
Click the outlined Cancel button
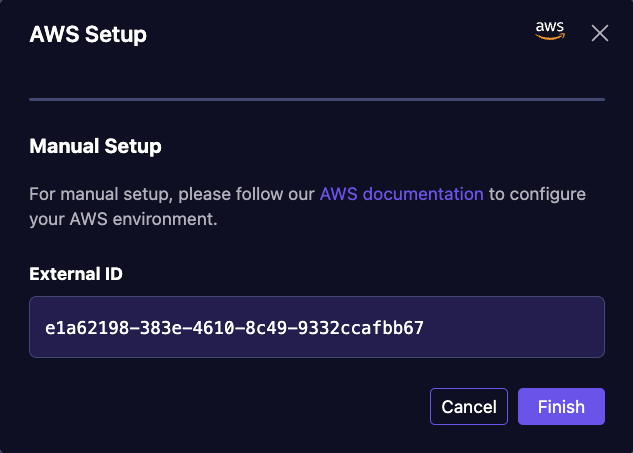[x=469, y=407]
